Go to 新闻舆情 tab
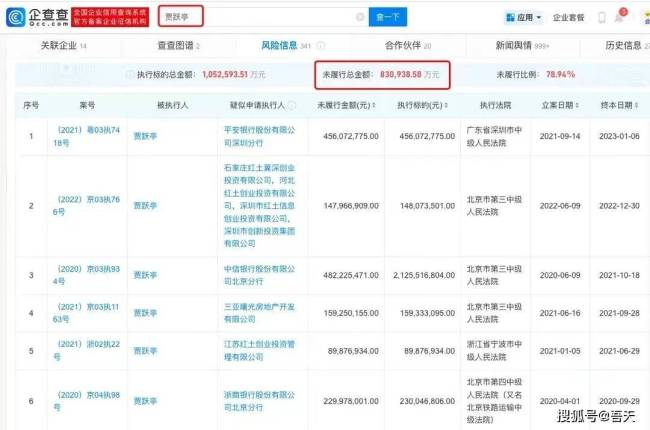This screenshot has height=430, width=650. [522, 45]
